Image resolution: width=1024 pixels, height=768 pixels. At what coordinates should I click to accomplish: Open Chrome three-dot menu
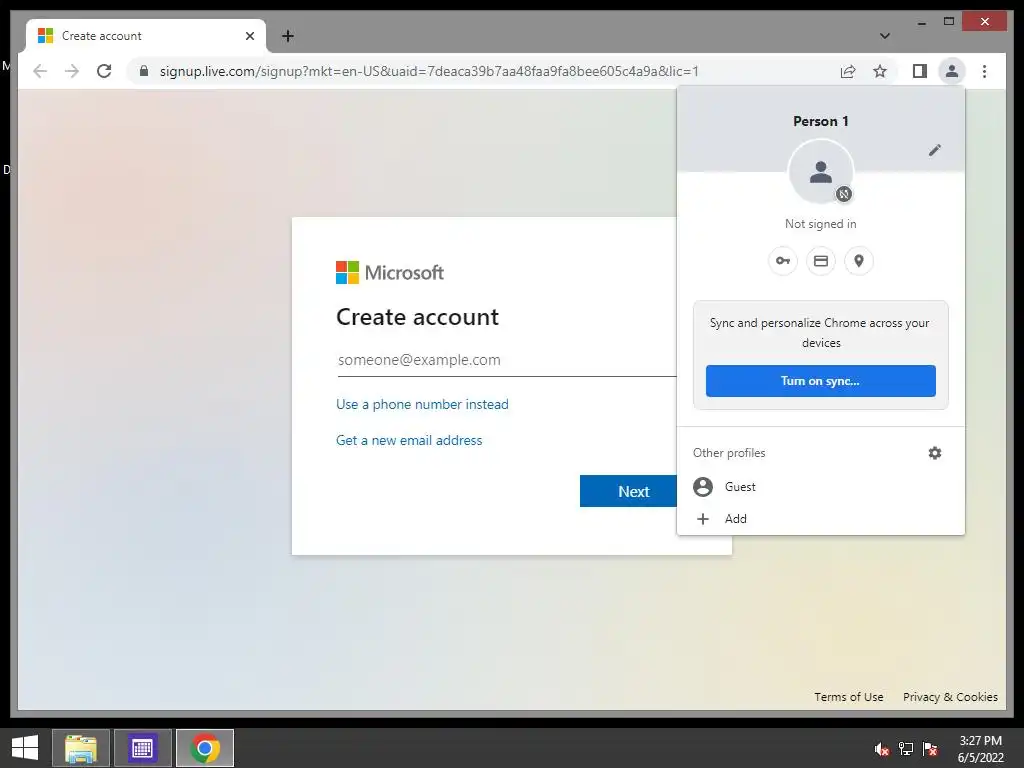click(x=984, y=71)
